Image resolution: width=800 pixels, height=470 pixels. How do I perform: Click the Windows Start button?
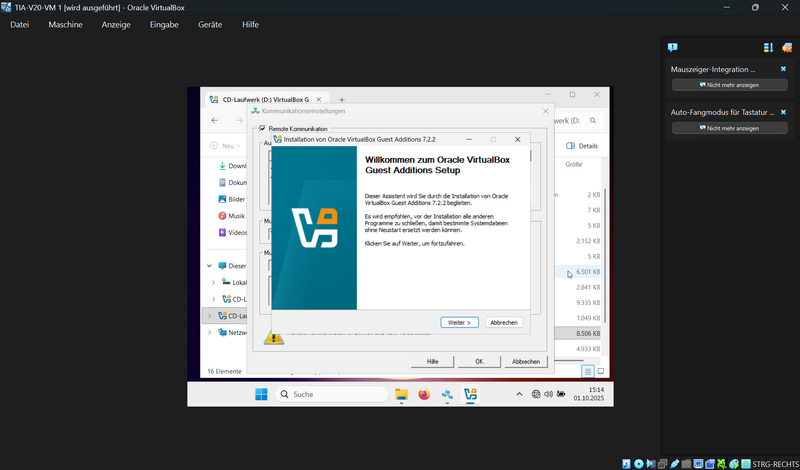(261, 394)
